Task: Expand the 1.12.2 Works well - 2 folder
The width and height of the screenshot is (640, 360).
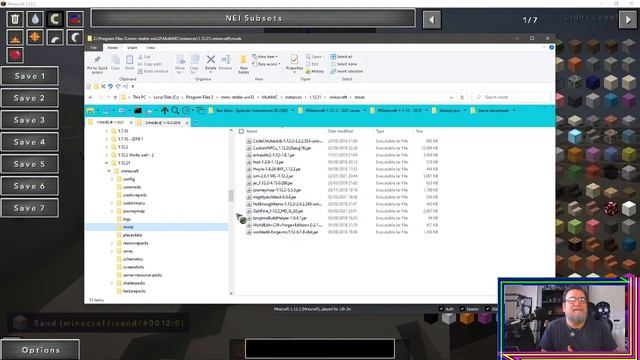Action: coord(107,155)
